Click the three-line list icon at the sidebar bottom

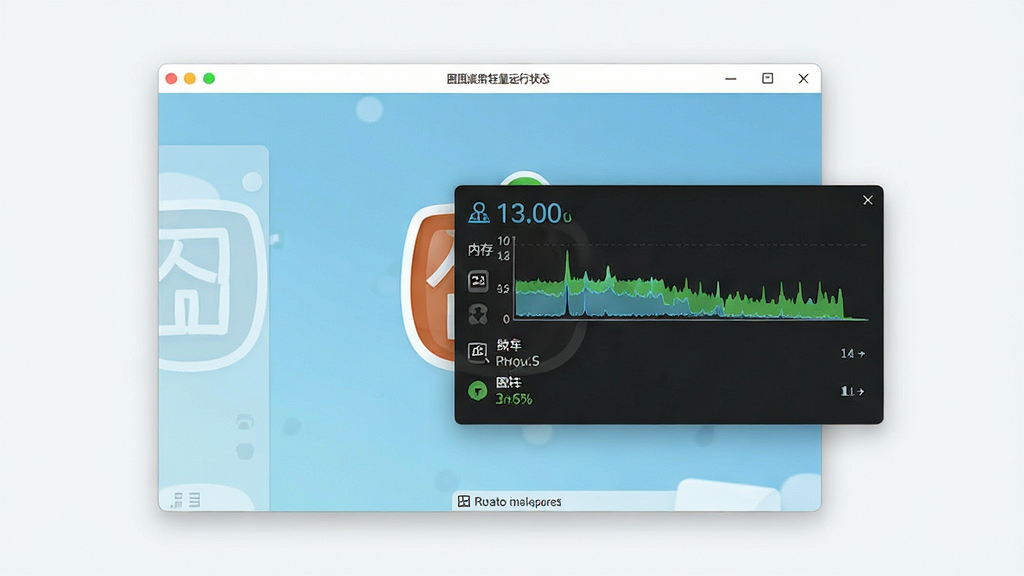pos(195,500)
